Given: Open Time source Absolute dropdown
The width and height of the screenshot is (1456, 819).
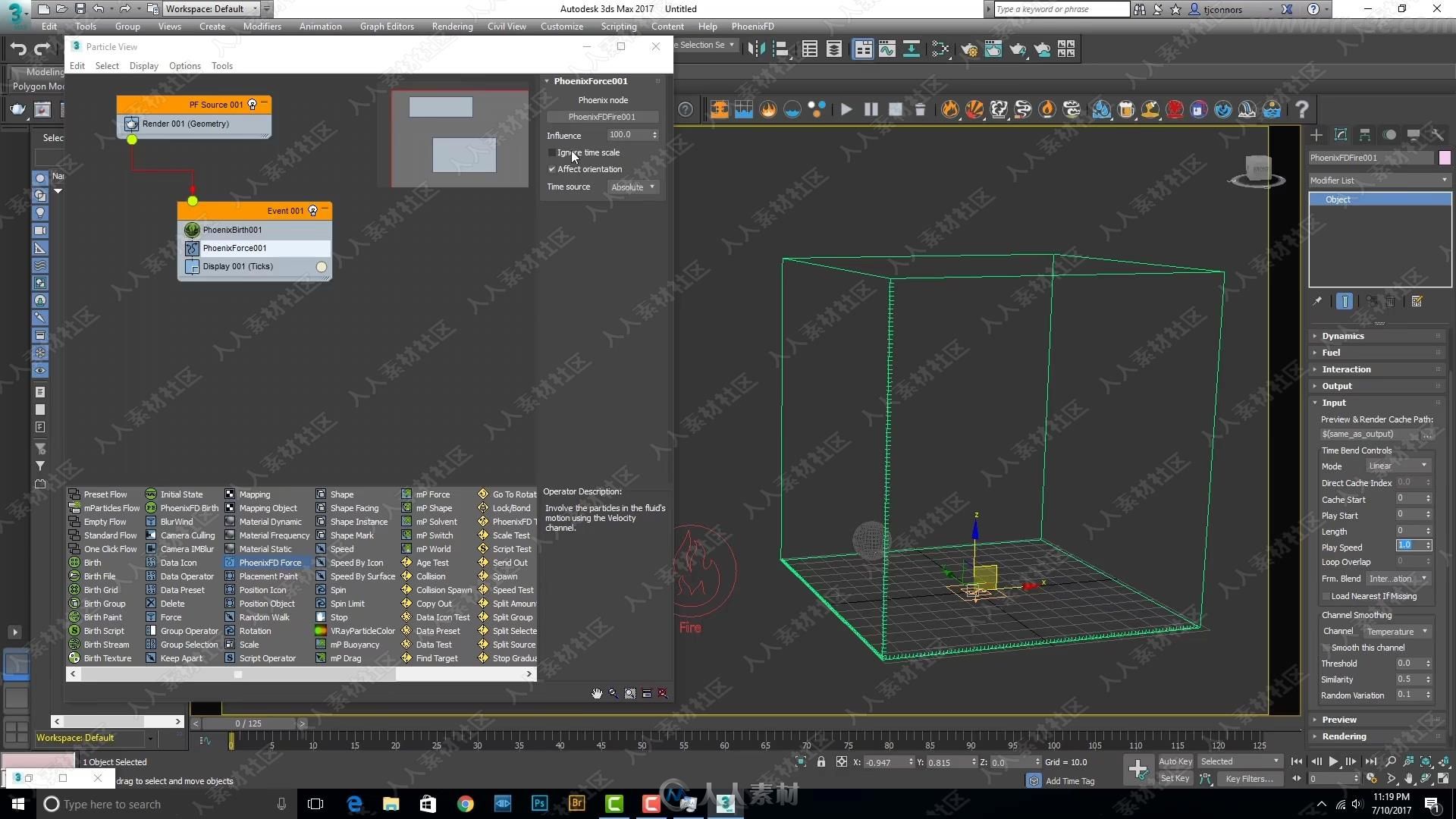Looking at the screenshot, I should pos(632,187).
